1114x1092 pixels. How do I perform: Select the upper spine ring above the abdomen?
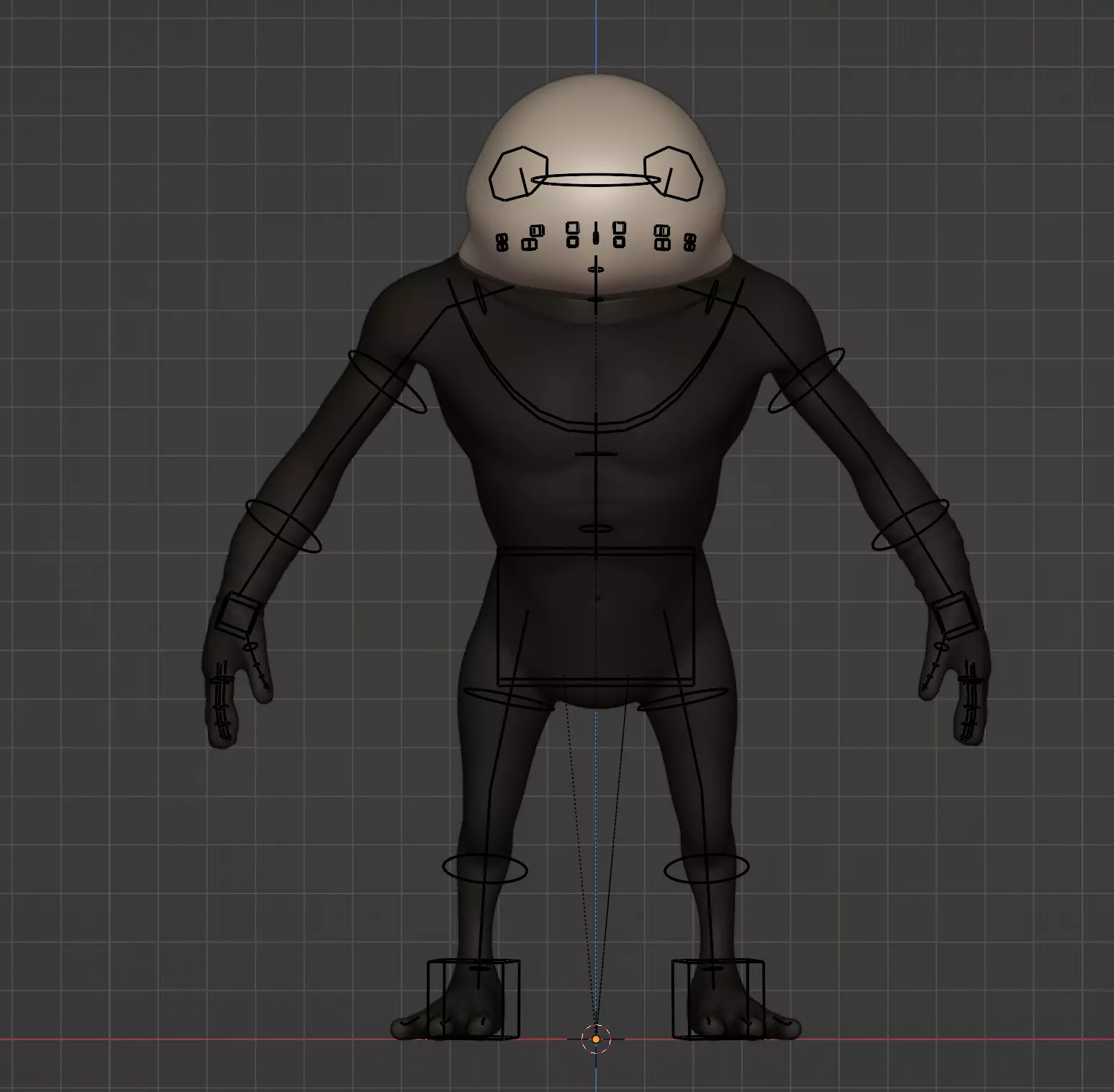[x=596, y=454]
